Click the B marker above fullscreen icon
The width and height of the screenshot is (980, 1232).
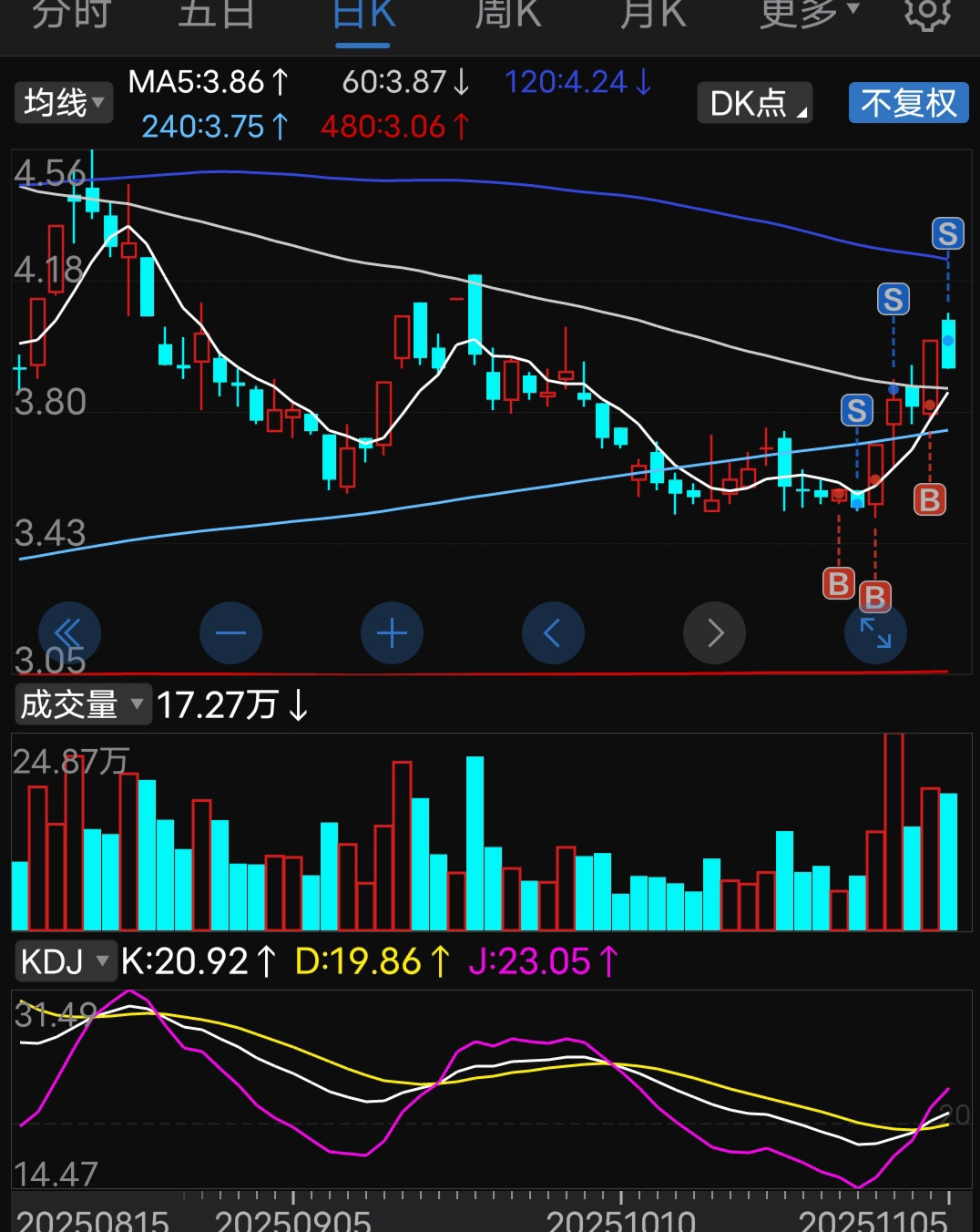(875, 597)
